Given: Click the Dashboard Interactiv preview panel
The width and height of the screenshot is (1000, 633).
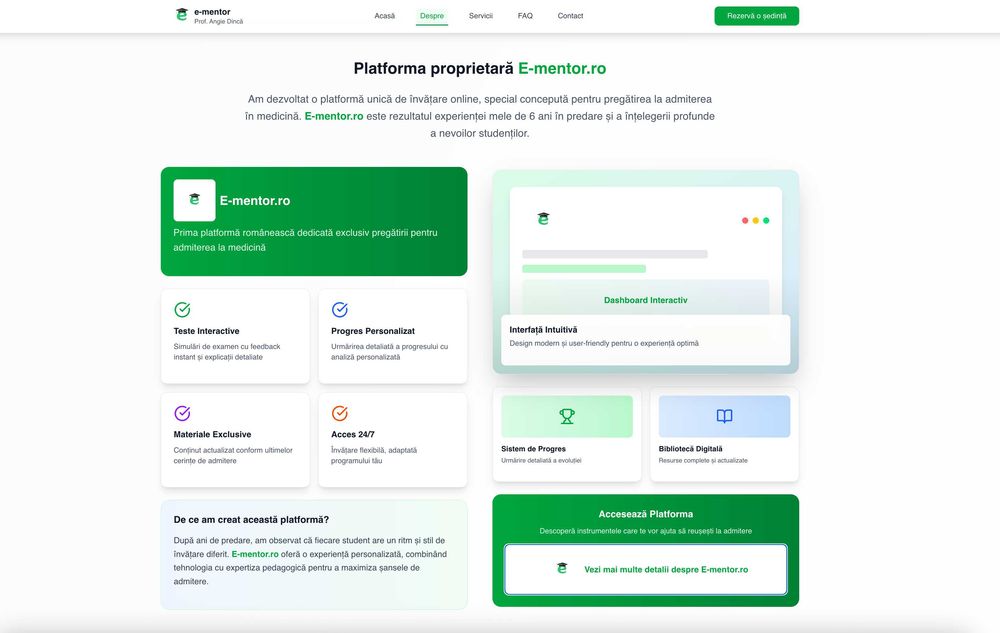Looking at the screenshot, I should click(x=645, y=299).
